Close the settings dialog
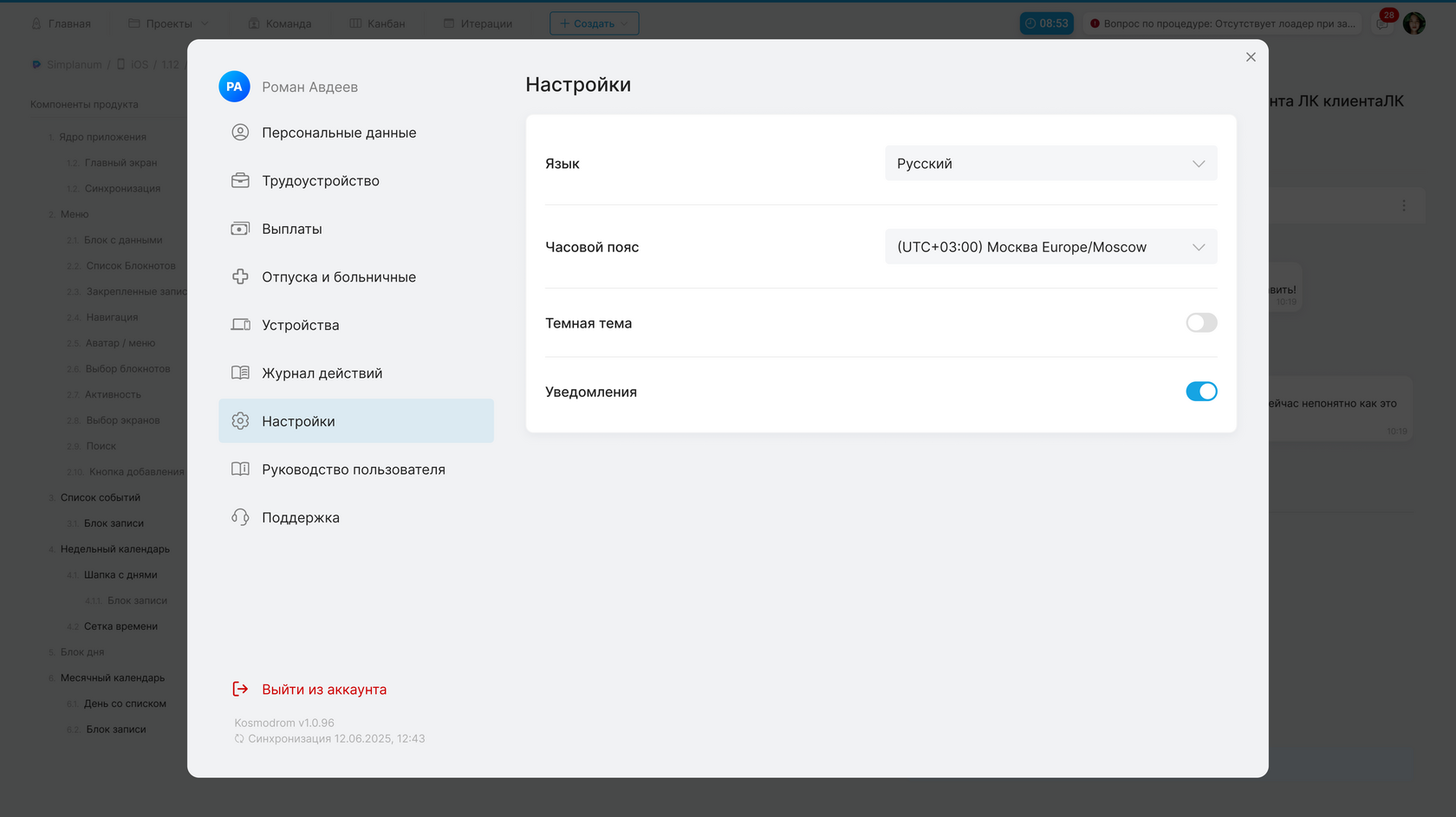This screenshot has height=817, width=1456. click(1251, 57)
